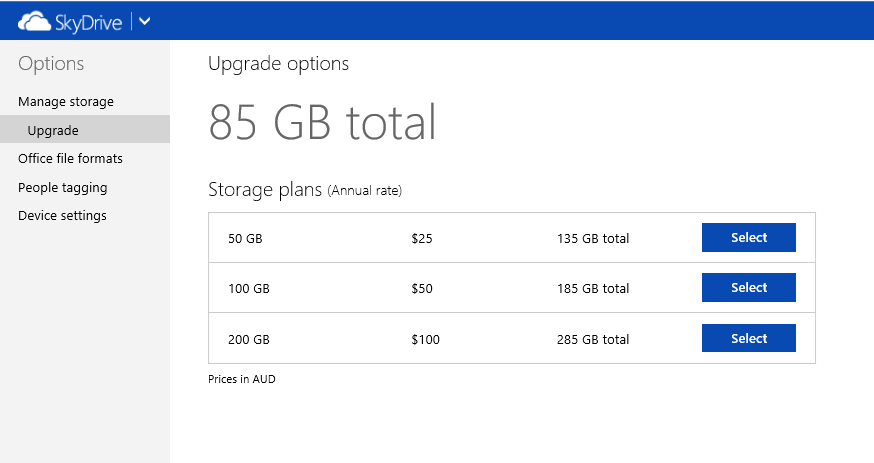Click the Prices in AUD note

point(241,380)
